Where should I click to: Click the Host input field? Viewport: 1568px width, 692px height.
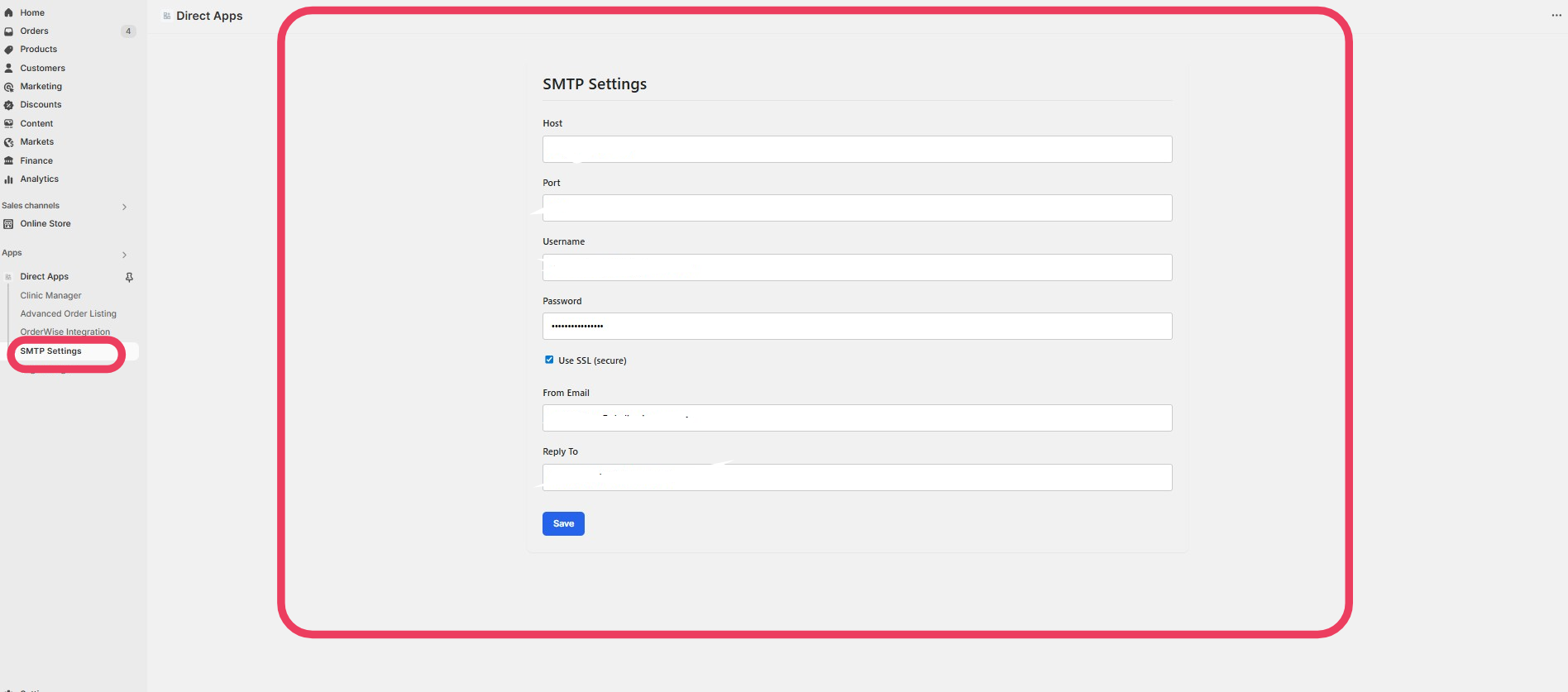point(857,149)
